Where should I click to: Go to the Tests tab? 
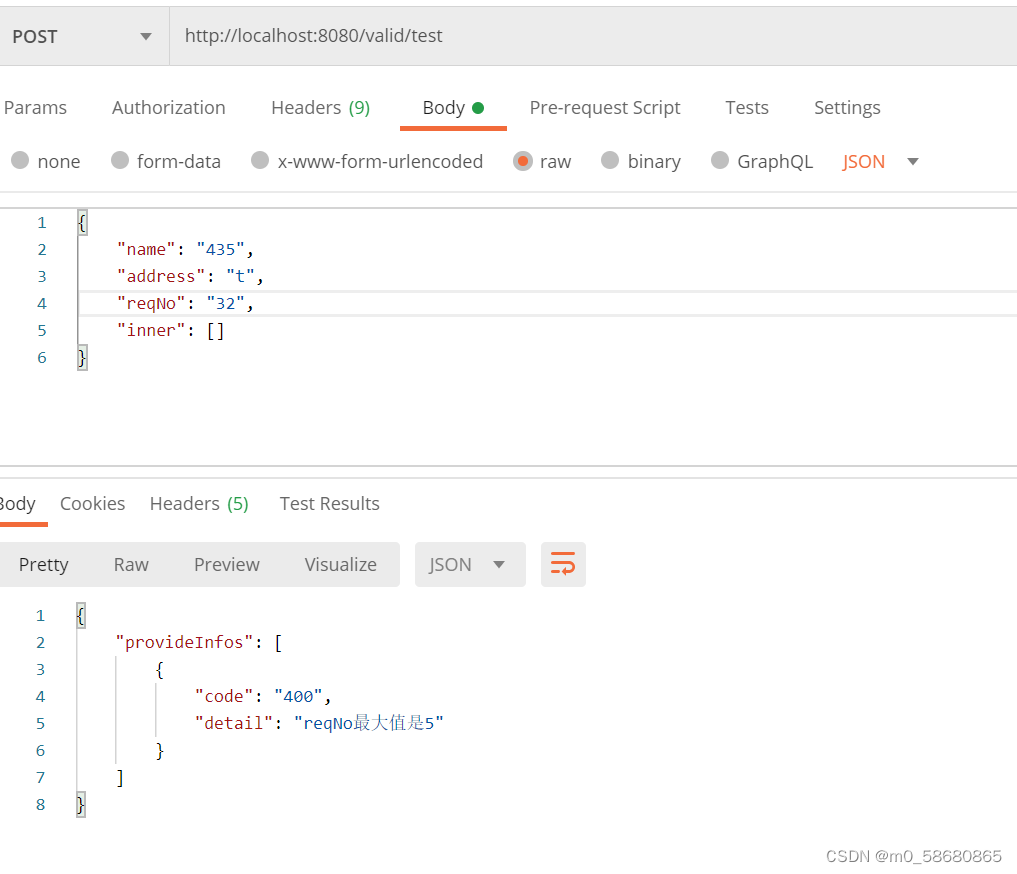coord(747,108)
